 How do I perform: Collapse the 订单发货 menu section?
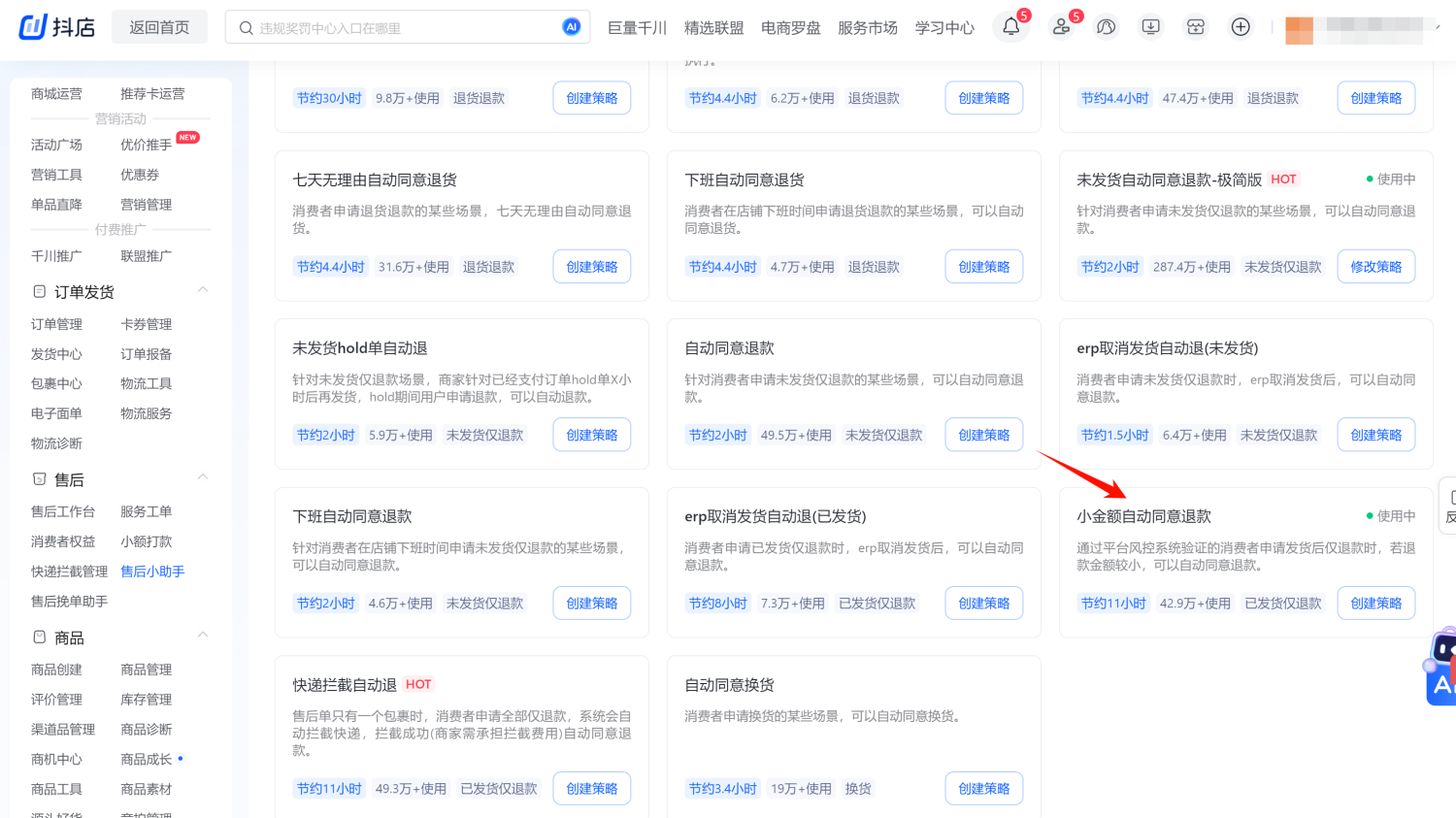(x=203, y=290)
